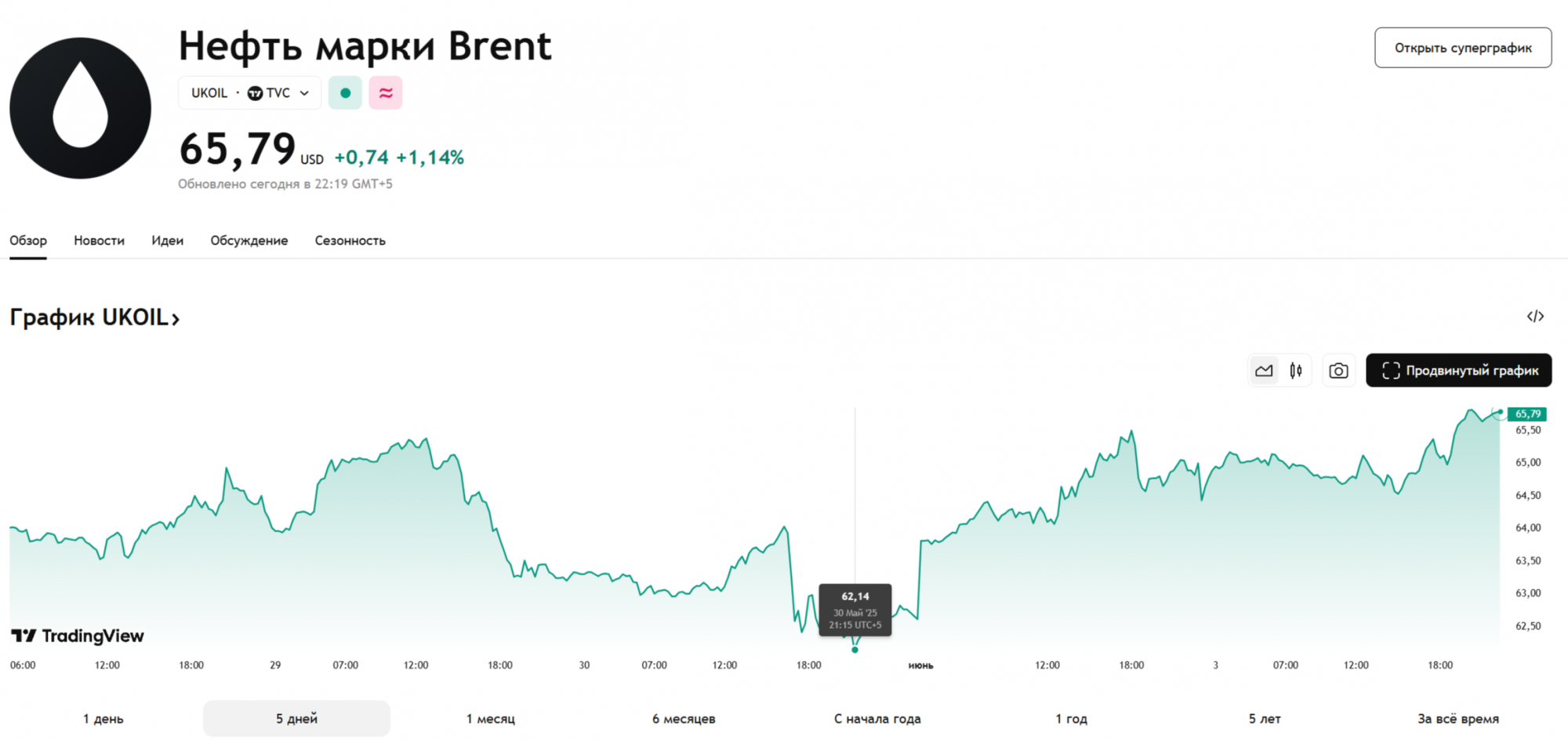Switch to candlestick chart type
Screen dimensions: 1568x743
1296,371
